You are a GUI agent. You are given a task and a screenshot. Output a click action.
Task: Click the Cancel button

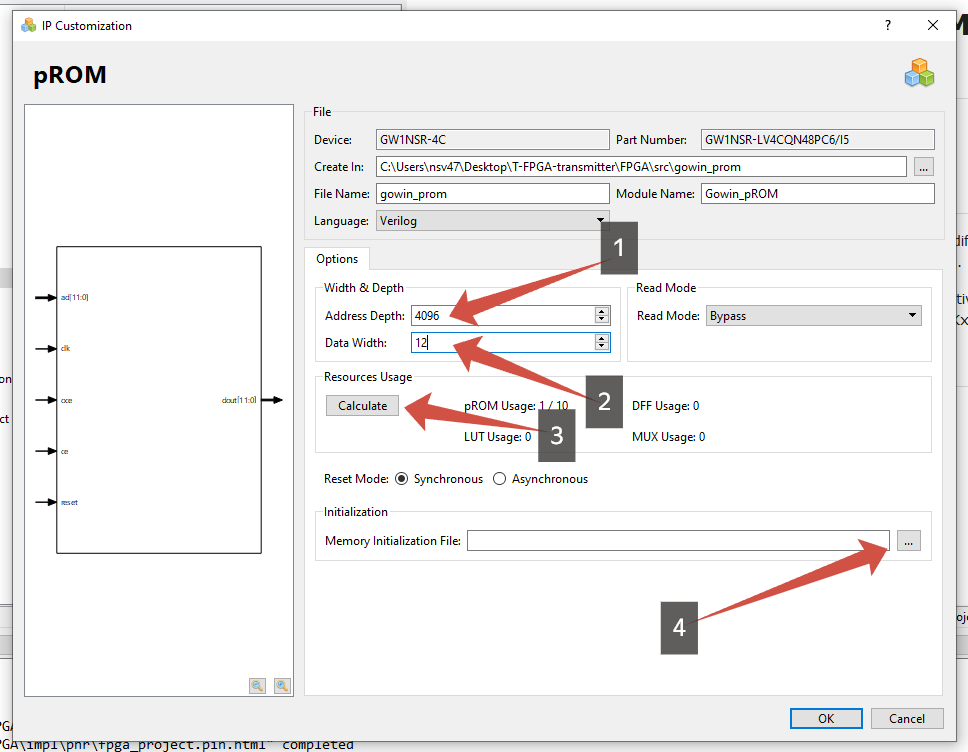(x=907, y=719)
